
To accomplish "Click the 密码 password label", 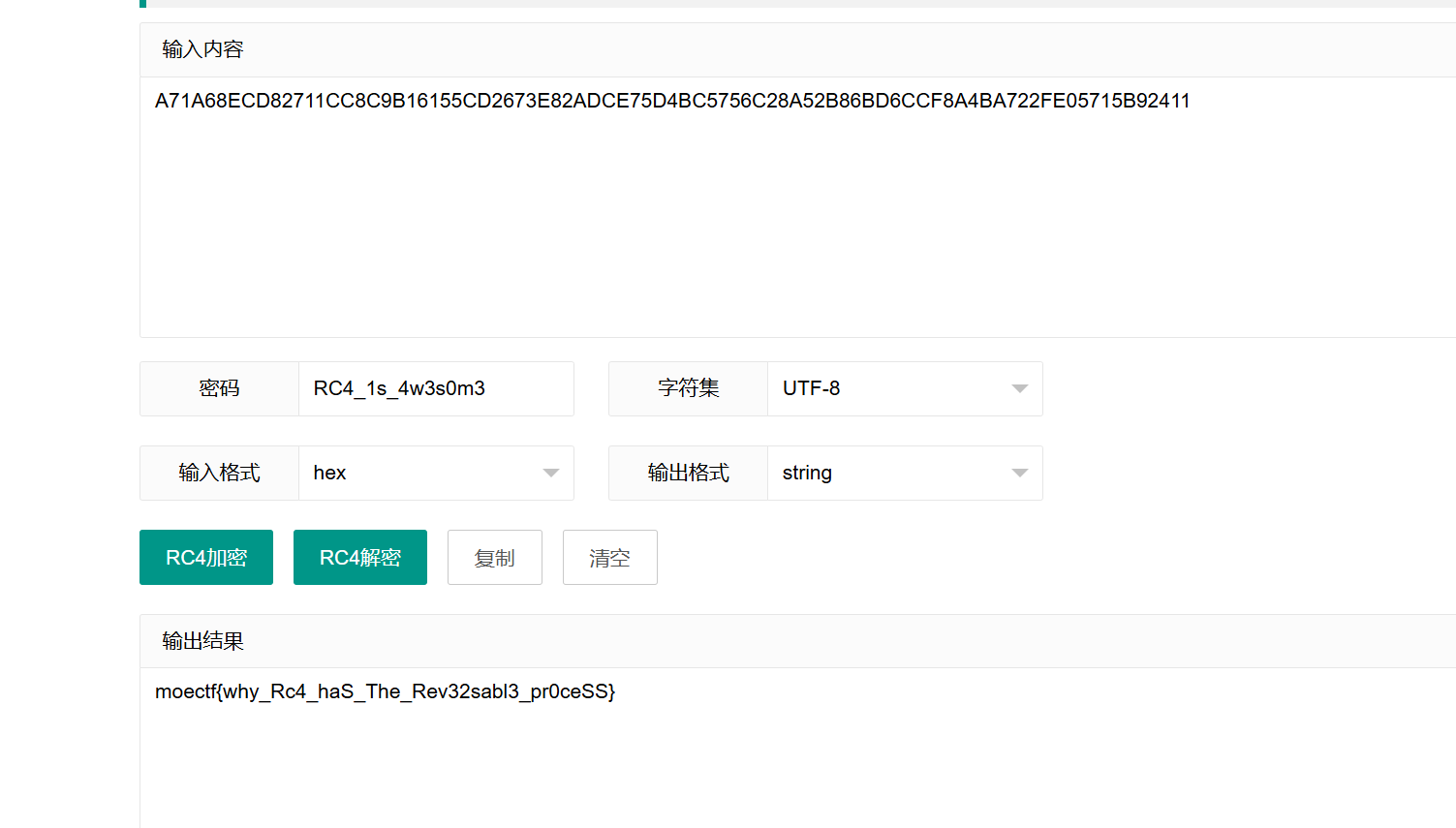I will 219,388.
